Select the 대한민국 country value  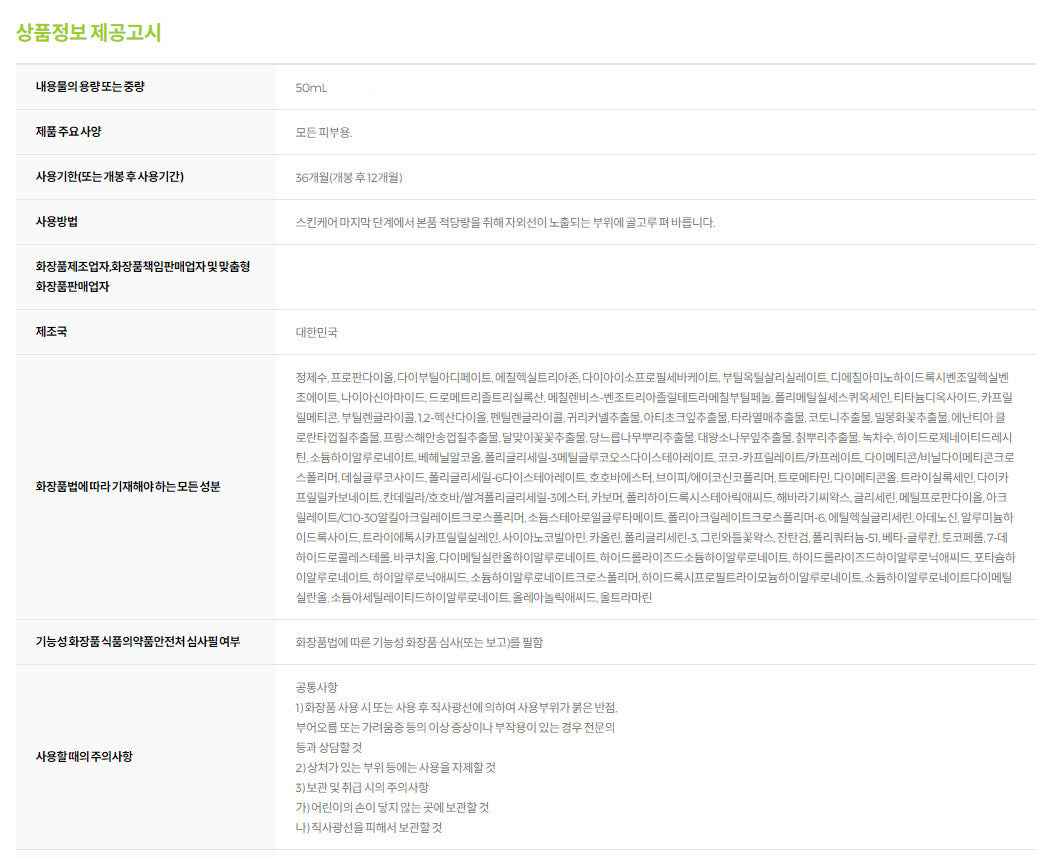[318, 332]
